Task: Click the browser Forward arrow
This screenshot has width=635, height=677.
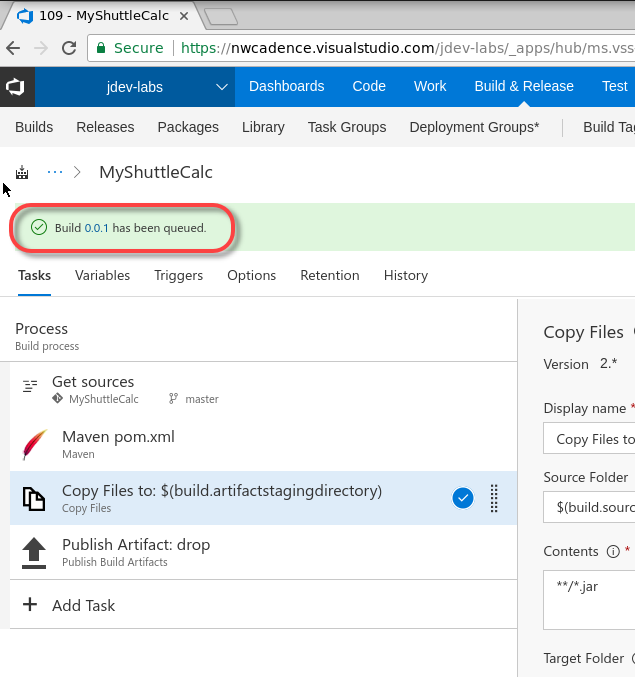Action: [41, 48]
